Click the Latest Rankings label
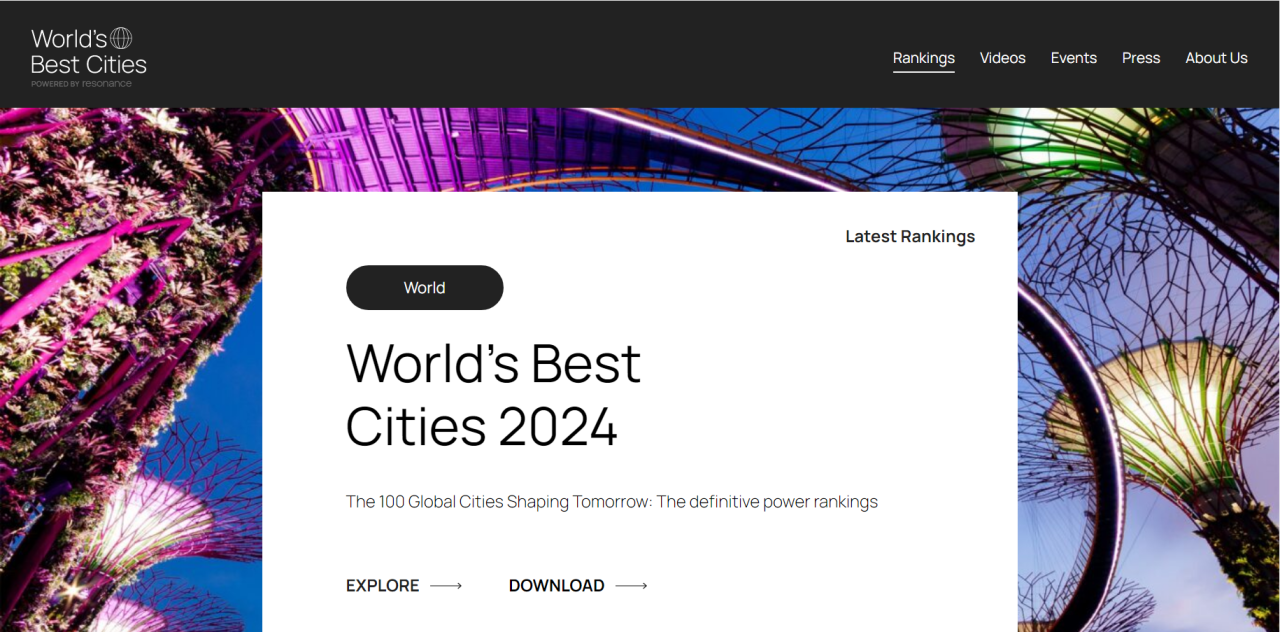The image size is (1280, 632). click(910, 237)
